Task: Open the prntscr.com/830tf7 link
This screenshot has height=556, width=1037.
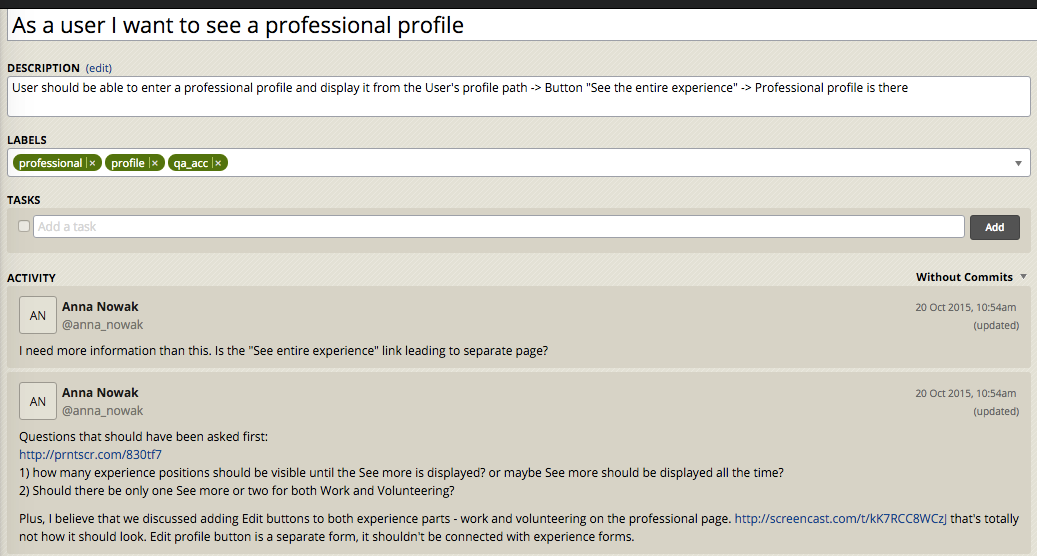Action: (x=90, y=455)
